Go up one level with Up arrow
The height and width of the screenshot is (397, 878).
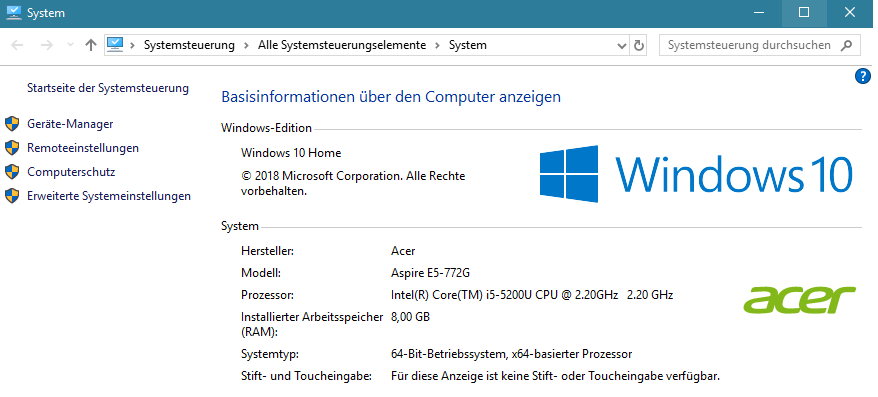click(91, 45)
